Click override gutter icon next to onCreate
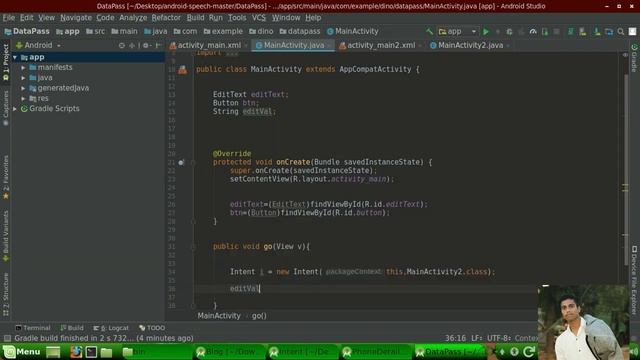Viewport: 640px width, 360px height. (181, 162)
